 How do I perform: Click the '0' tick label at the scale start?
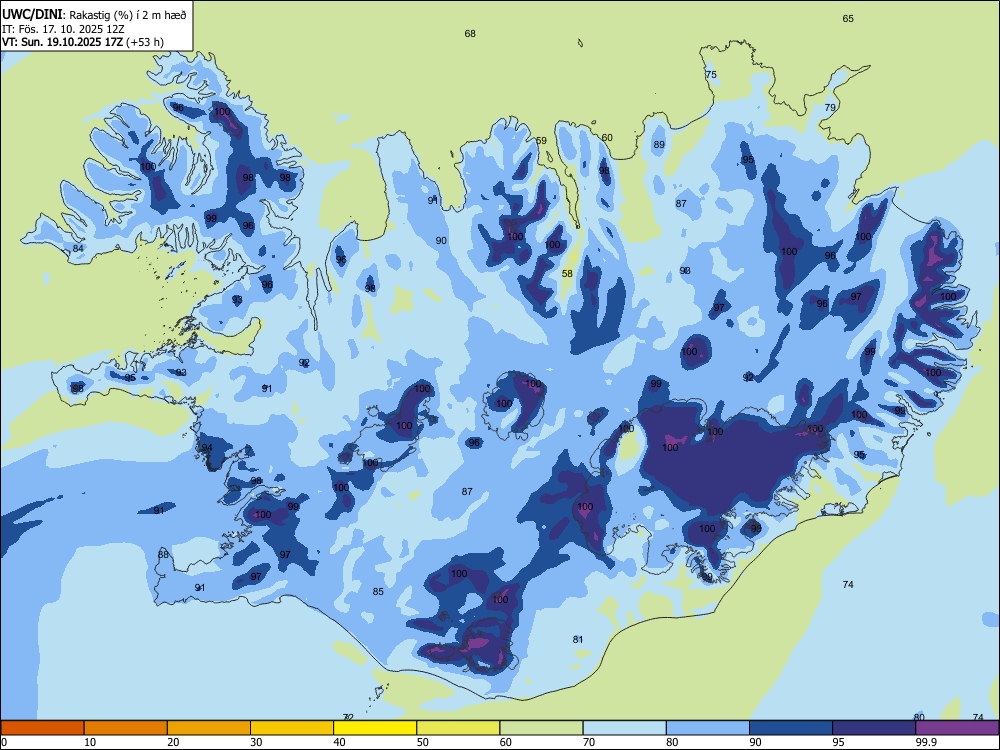[x=4, y=742]
